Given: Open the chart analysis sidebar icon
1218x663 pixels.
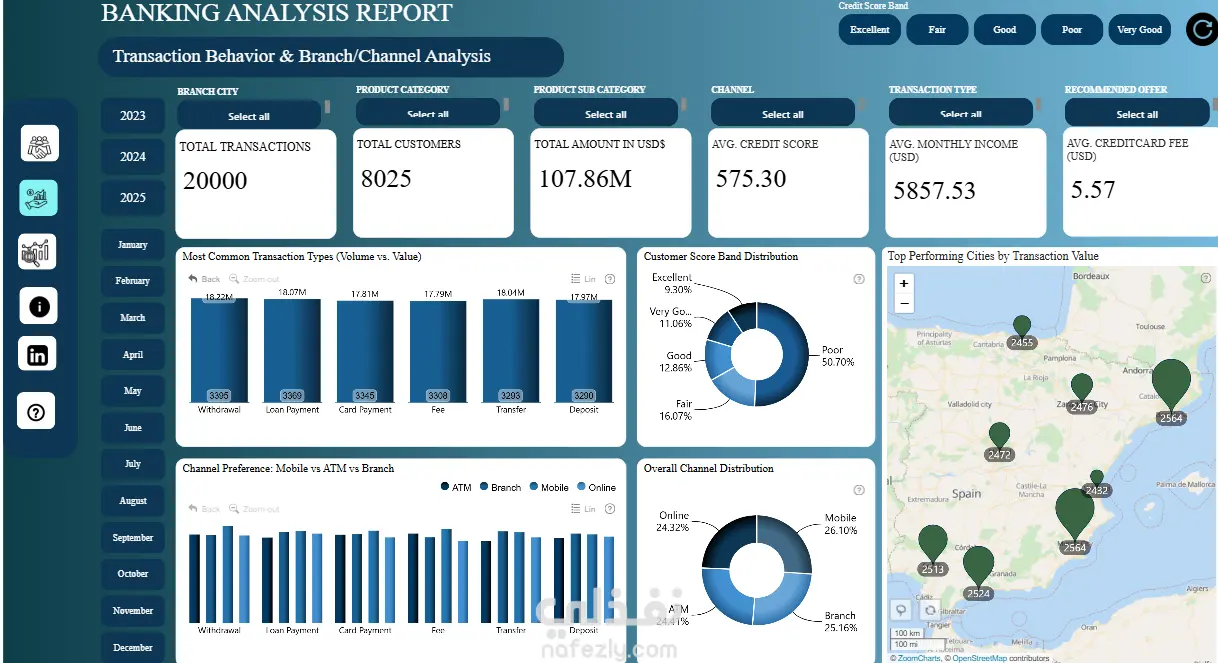Looking at the screenshot, I should [38, 251].
